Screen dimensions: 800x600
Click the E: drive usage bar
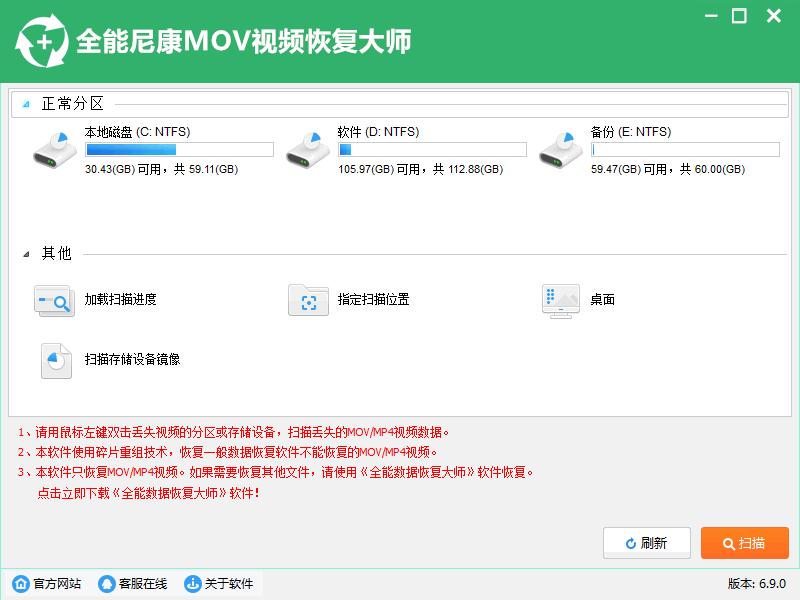click(685, 149)
